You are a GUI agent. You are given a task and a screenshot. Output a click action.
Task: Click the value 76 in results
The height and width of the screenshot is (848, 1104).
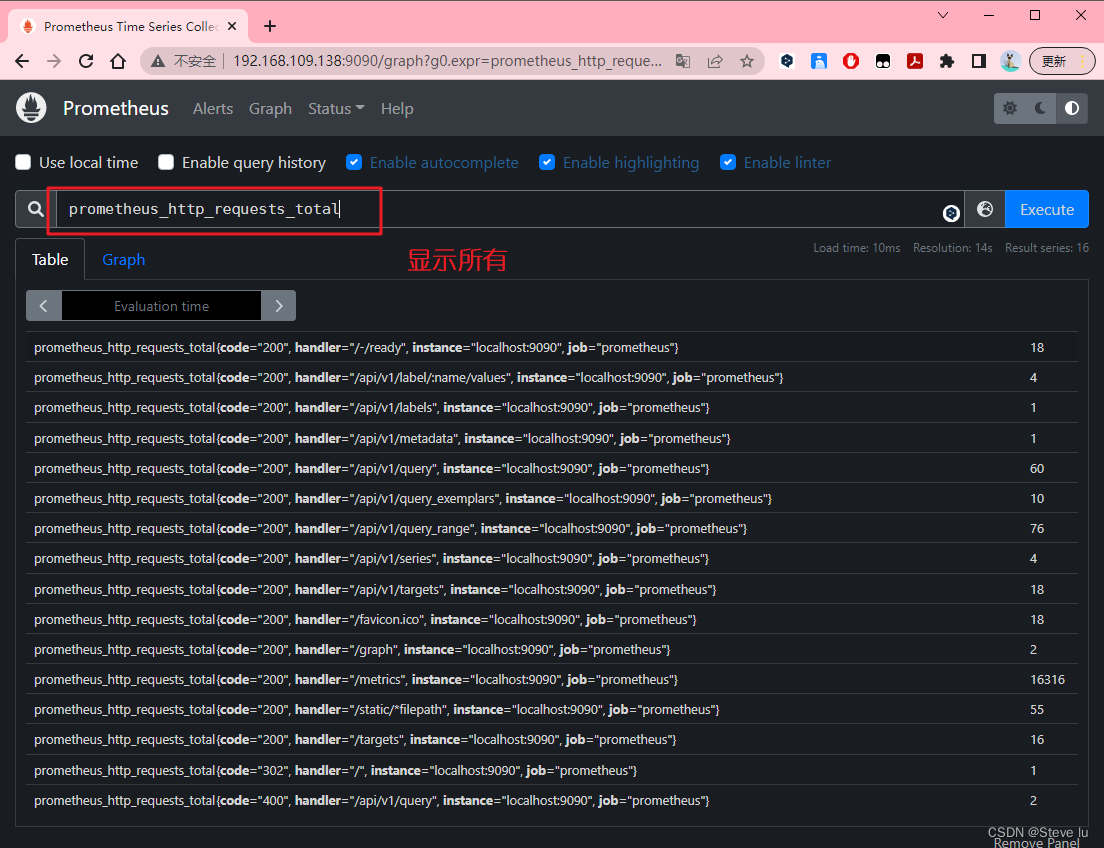point(1037,528)
